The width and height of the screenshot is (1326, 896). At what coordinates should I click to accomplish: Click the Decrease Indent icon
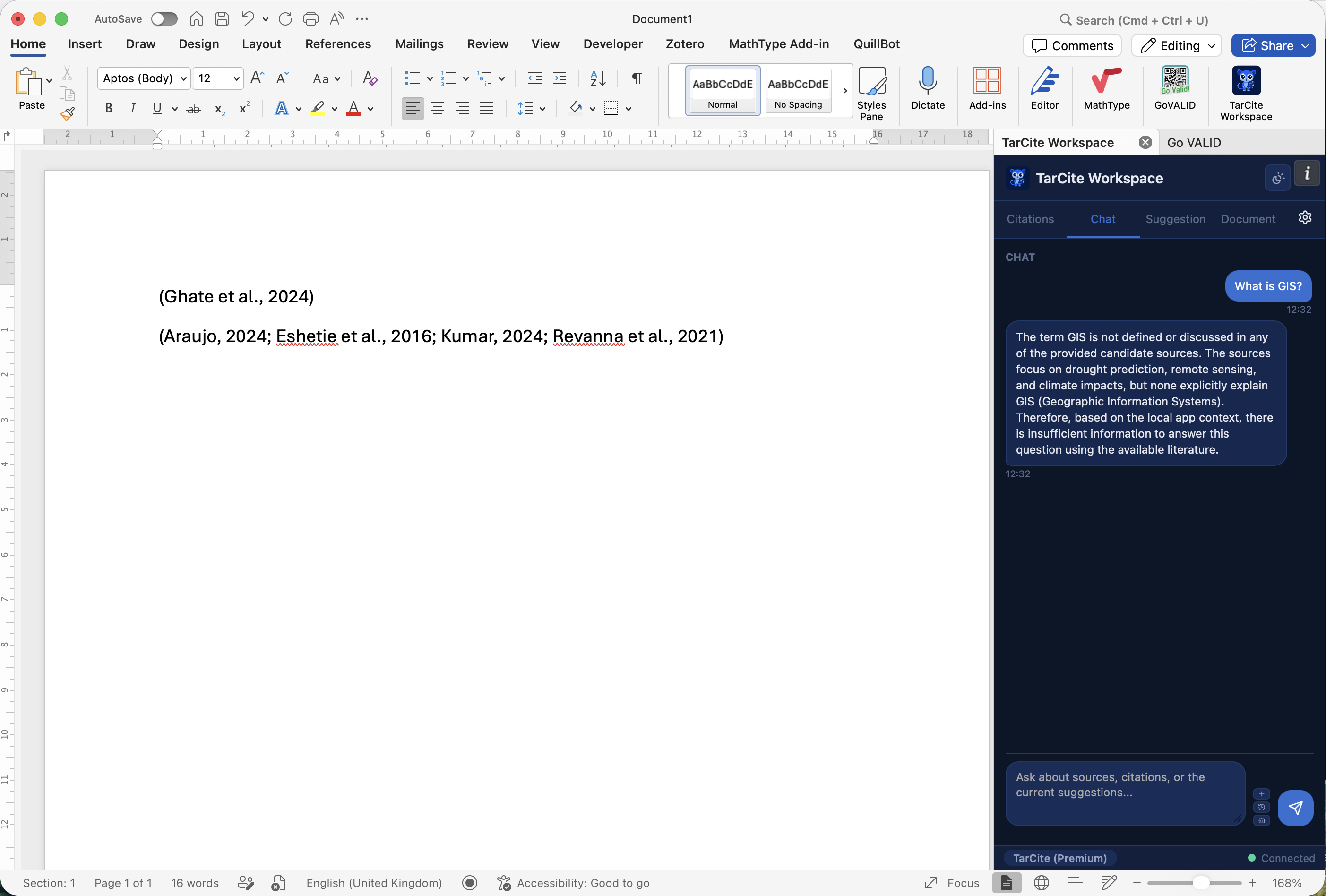(534, 78)
